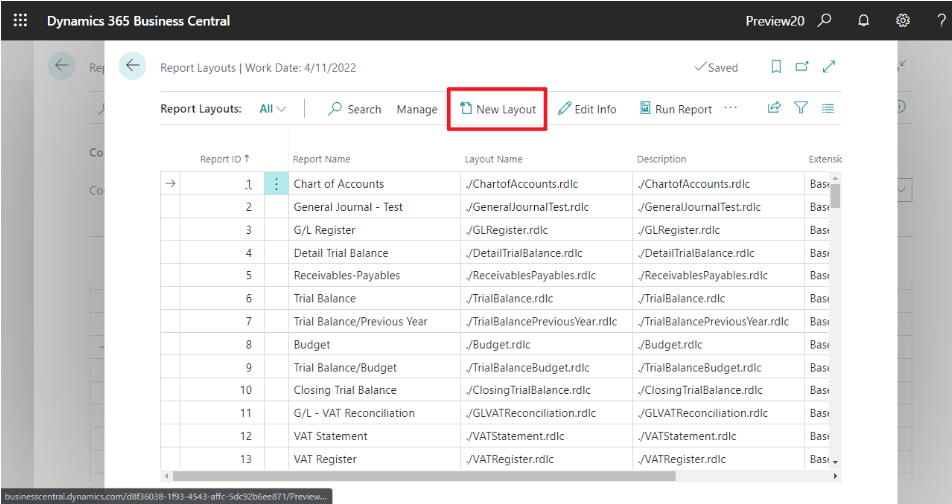Click left arrow of horizontal scrollbar
This screenshot has width=952, height=504.
[167, 476]
